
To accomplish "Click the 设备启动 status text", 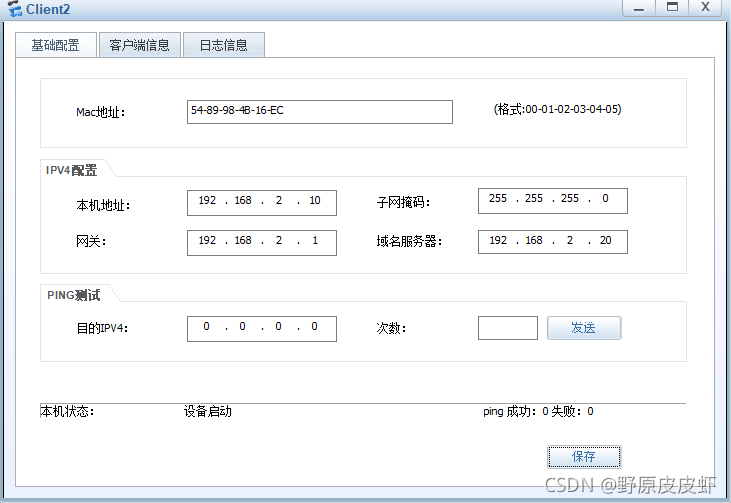I will click(x=207, y=411).
